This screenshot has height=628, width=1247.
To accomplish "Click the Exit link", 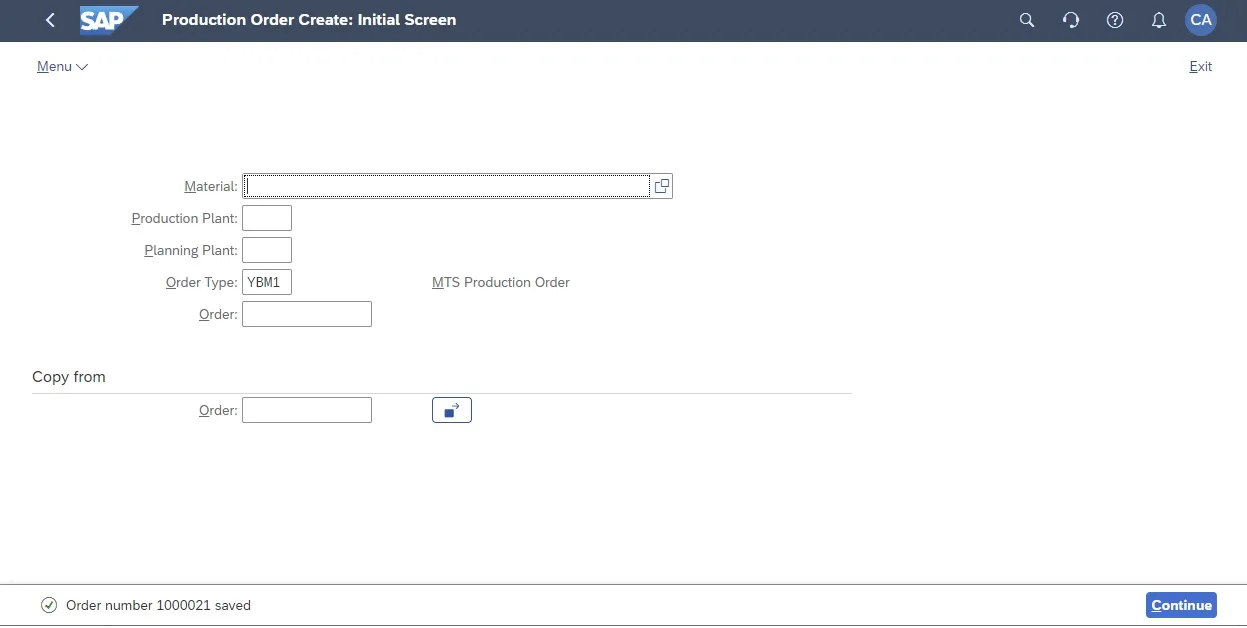I will (1200, 67).
